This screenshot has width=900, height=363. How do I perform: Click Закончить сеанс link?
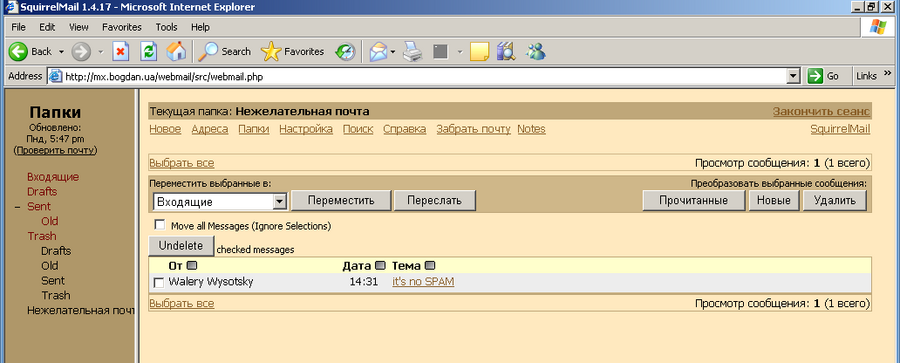click(821, 111)
